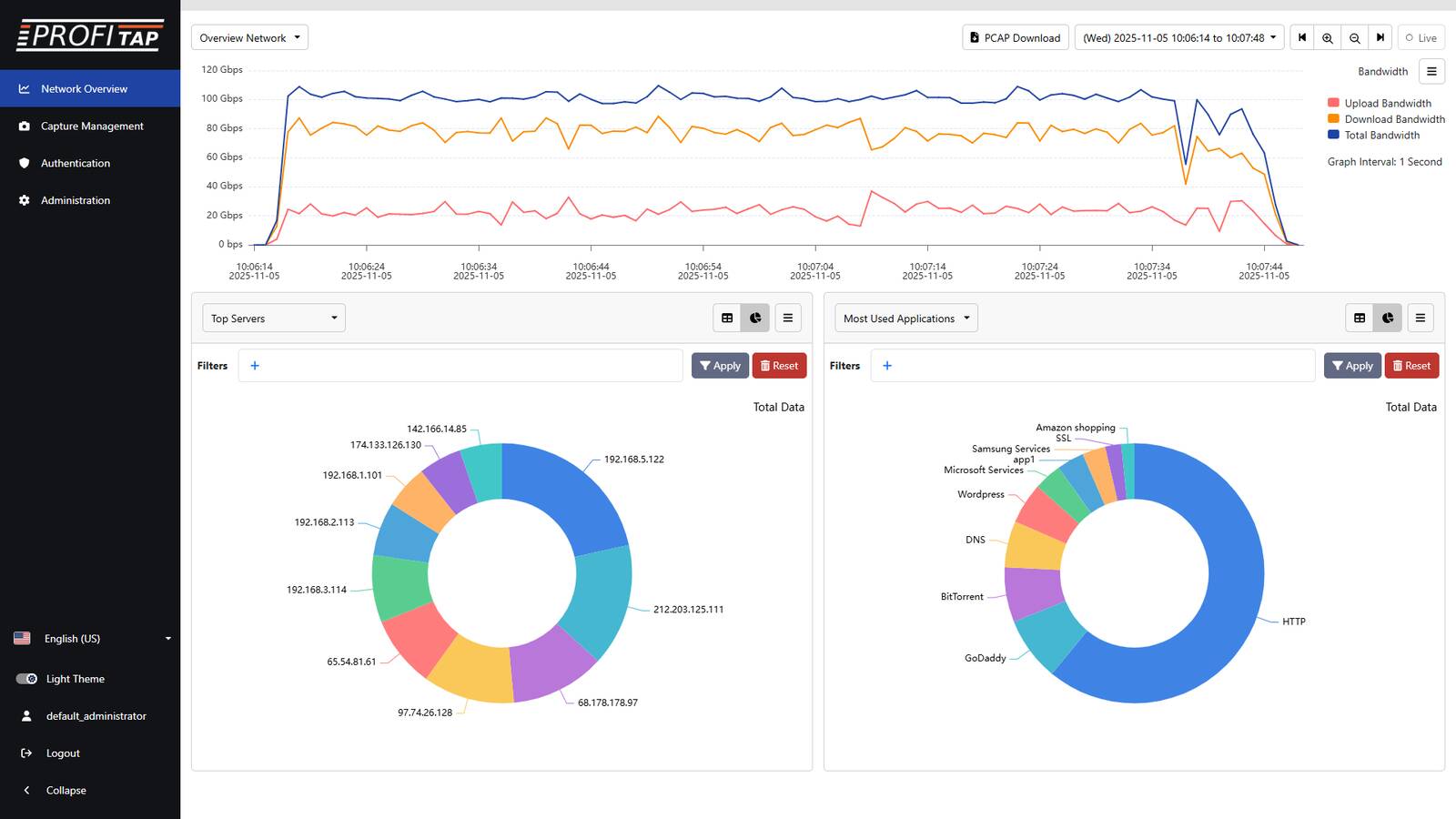Toggle Live mode for the graph
The width and height of the screenshot is (1456, 819).
(x=1421, y=37)
